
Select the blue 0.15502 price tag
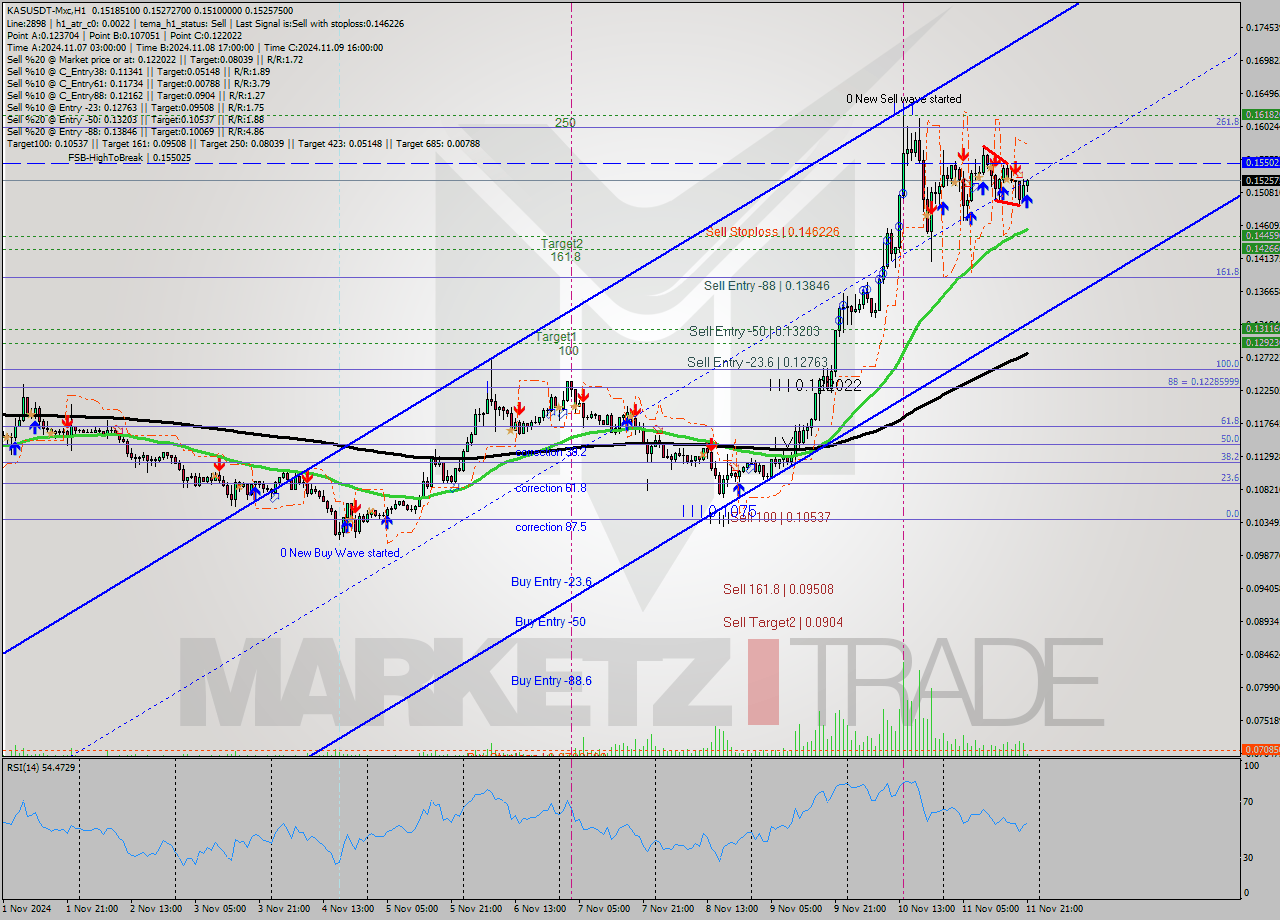click(1261, 162)
